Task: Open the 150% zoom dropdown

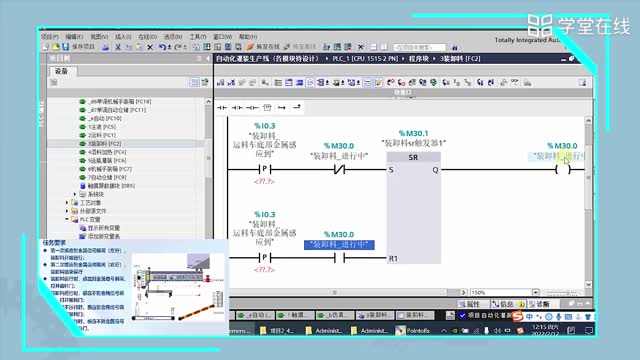Action: click(x=535, y=293)
